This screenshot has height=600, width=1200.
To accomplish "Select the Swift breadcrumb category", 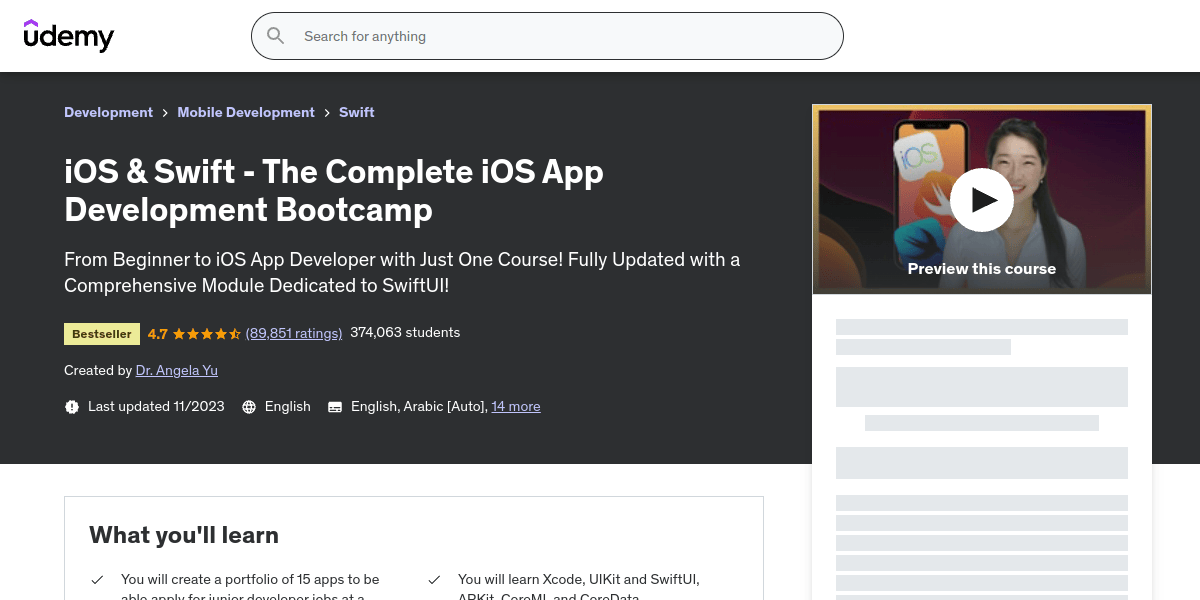I will [356, 112].
